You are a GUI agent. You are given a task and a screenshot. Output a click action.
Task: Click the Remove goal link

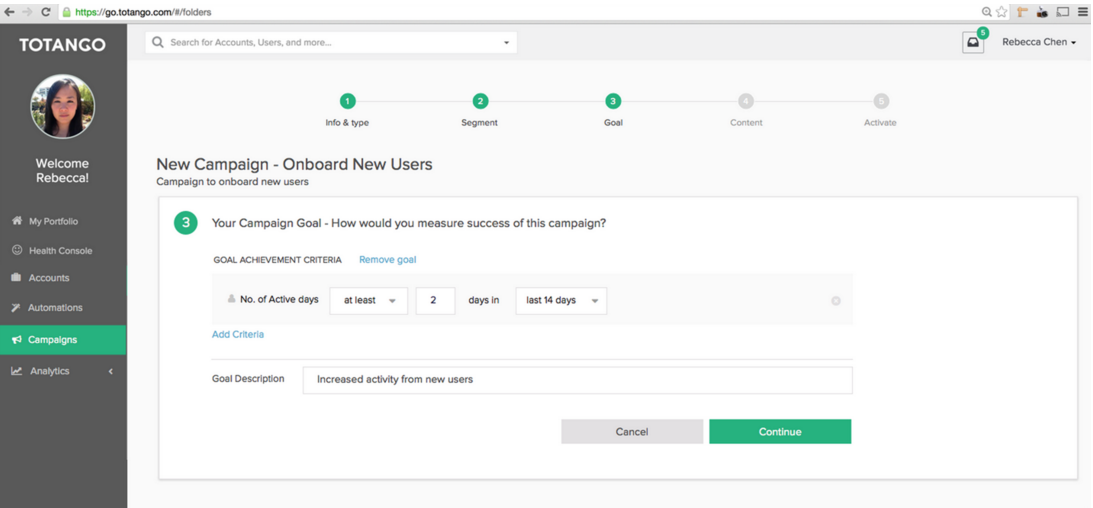coord(388,260)
